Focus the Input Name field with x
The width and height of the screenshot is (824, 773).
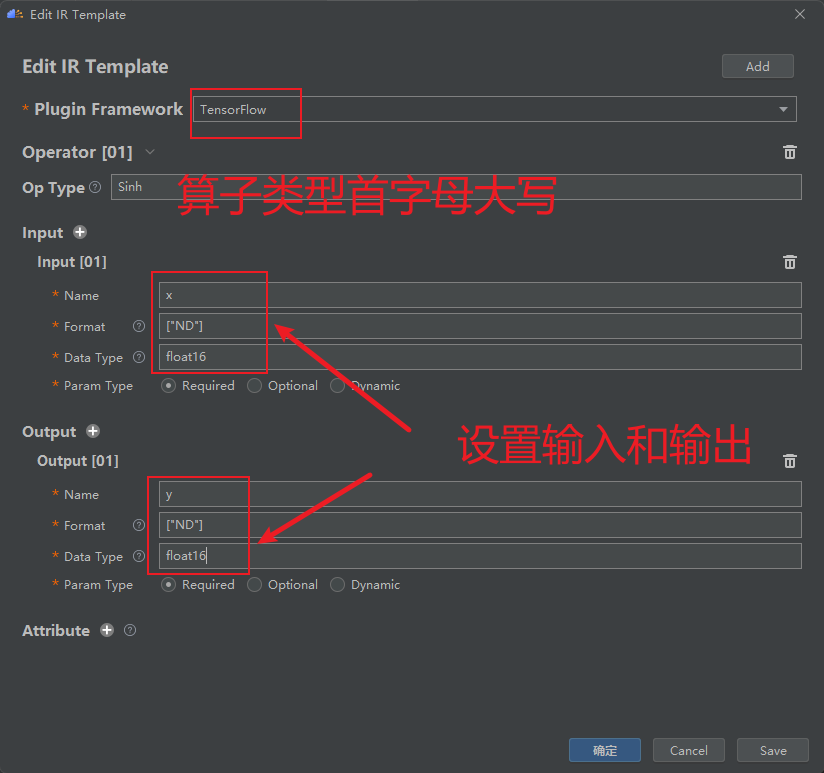pos(480,295)
